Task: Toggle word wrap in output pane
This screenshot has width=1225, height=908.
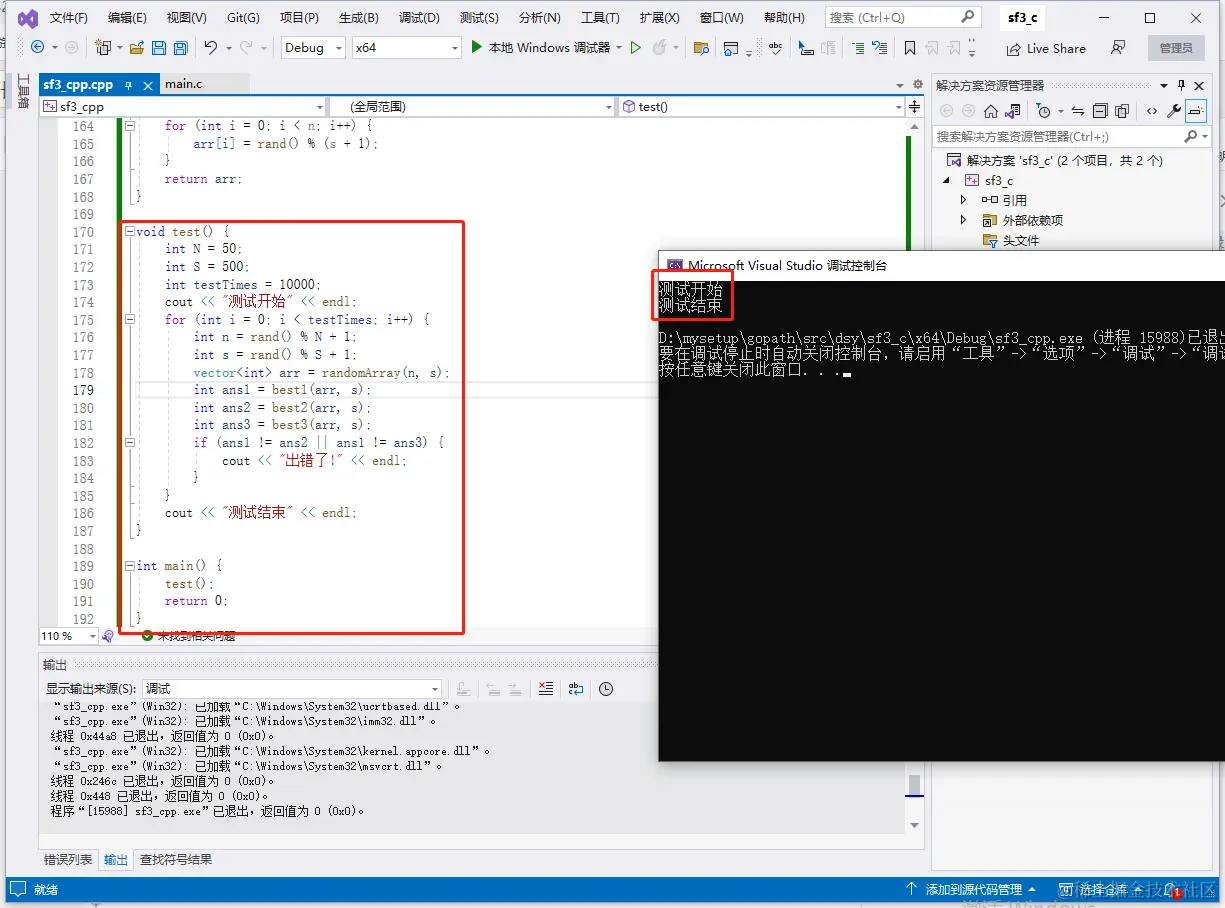Action: coord(576,688)
